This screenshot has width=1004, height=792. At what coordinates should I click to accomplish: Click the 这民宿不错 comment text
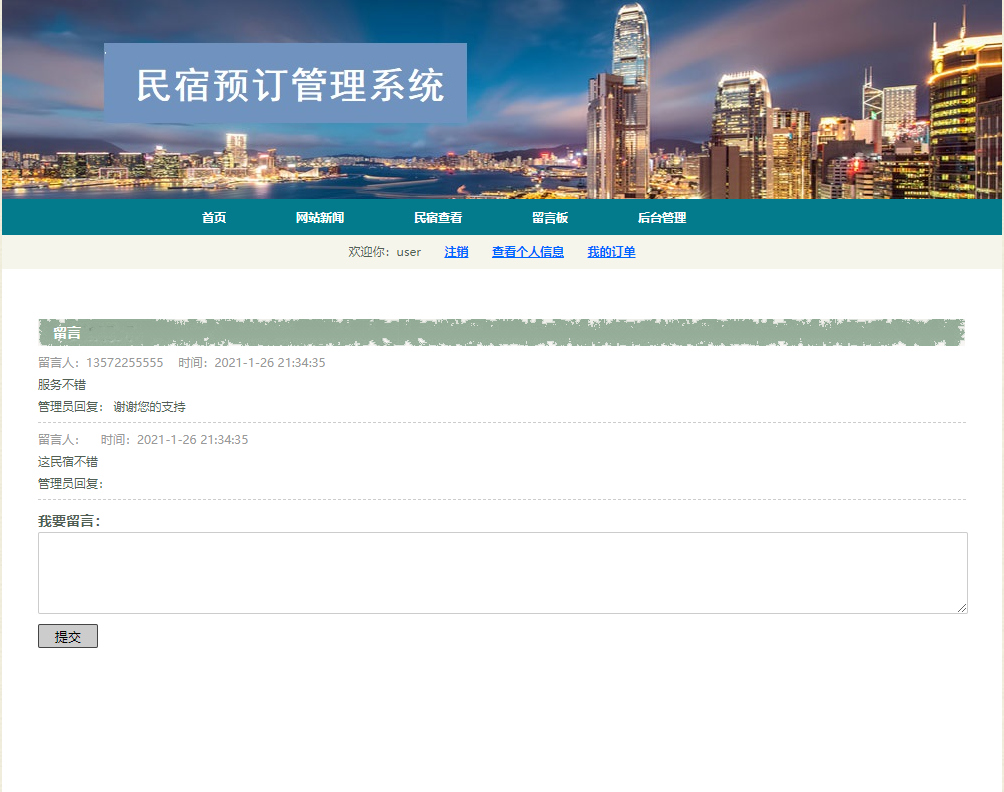[67, 462]
